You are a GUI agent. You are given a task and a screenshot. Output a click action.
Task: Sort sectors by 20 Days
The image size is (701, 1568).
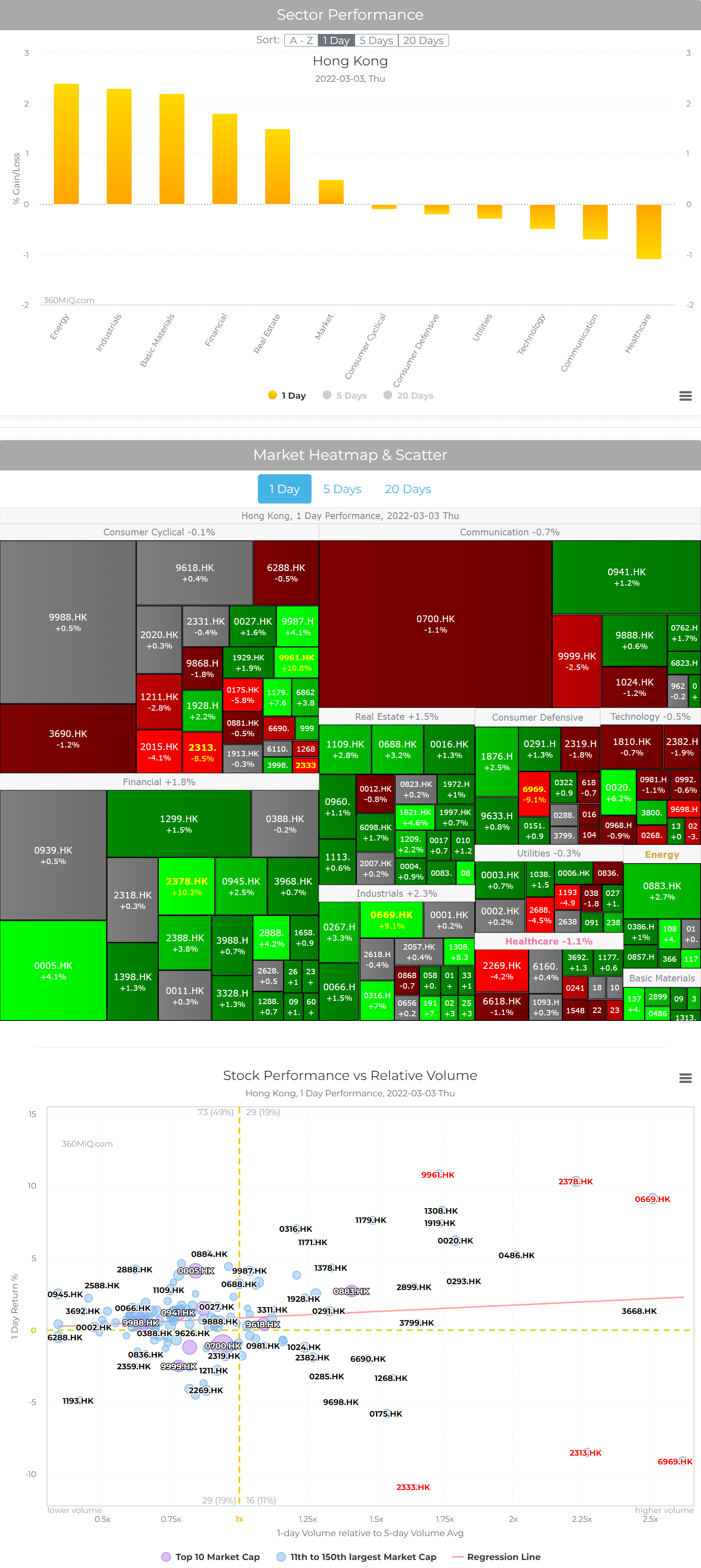423,40
